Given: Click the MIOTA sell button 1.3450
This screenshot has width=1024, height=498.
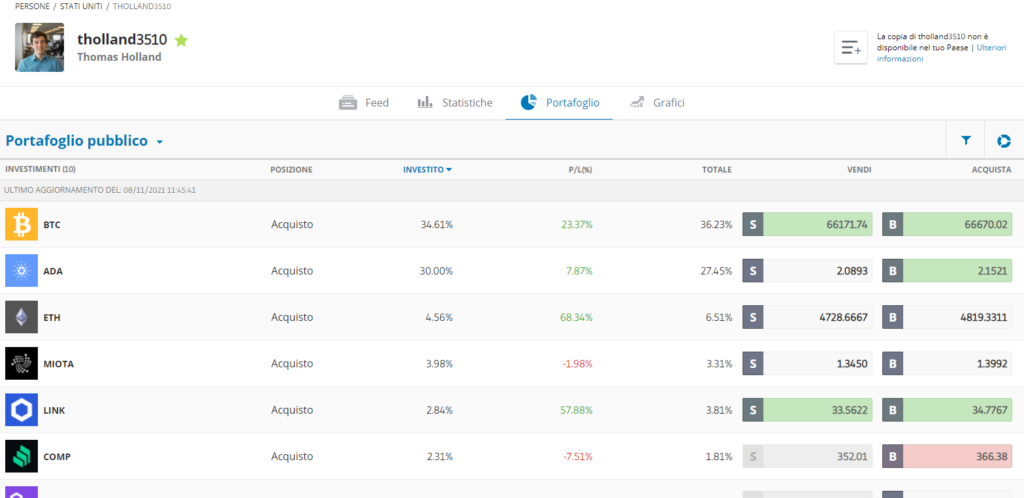Looking at the screenshot, I should click(807, 364).
